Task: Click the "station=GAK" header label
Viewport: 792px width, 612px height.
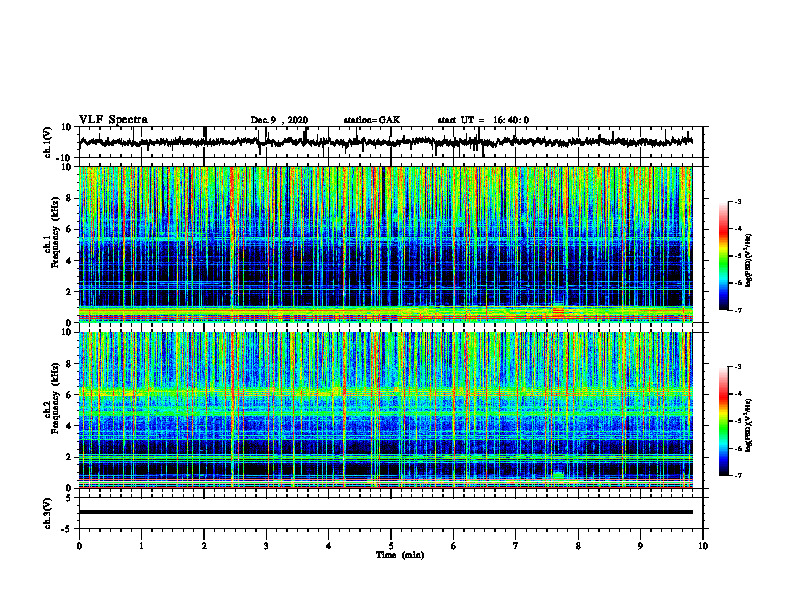Action: point(372,120)
